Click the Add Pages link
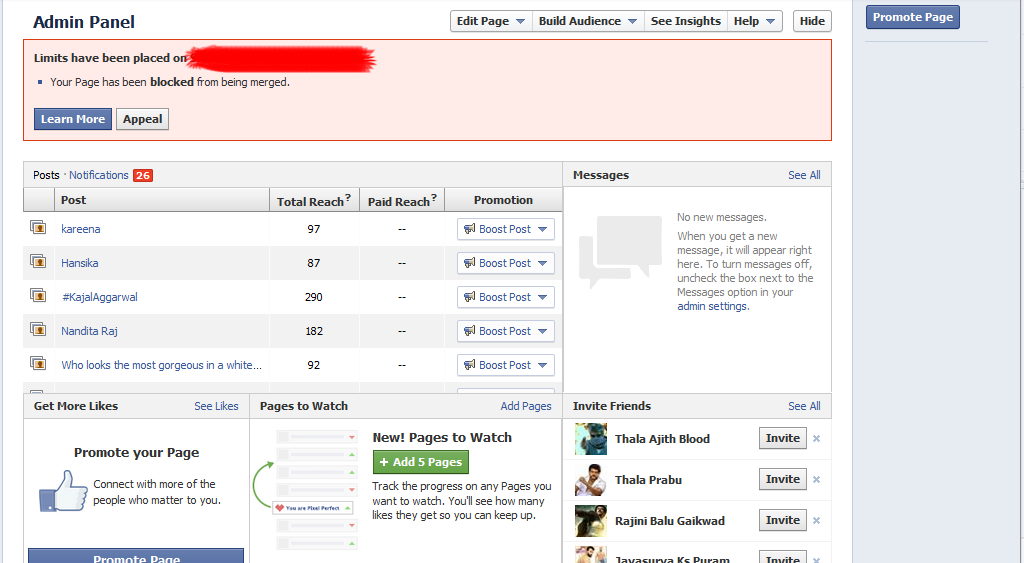The height and width of the screenshot is (563, 1024). 526,406
